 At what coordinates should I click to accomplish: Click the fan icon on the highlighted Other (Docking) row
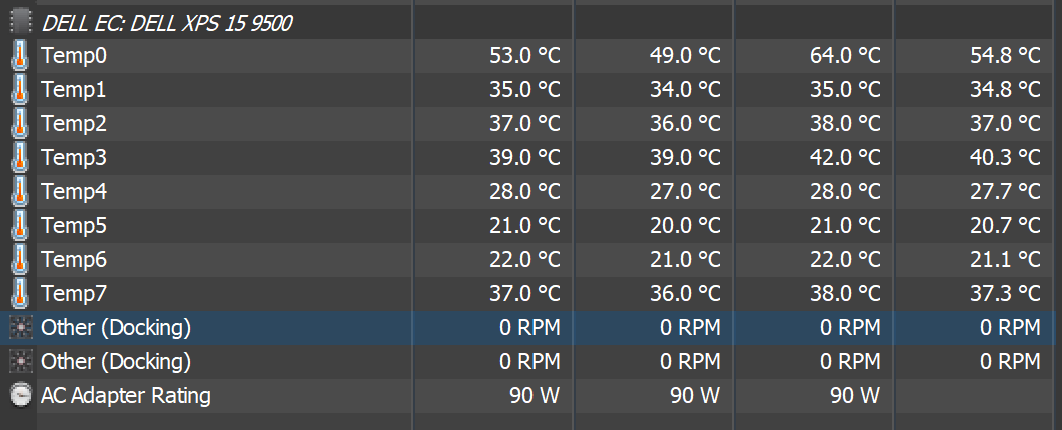pyautogui.click(x=20, y=328)
